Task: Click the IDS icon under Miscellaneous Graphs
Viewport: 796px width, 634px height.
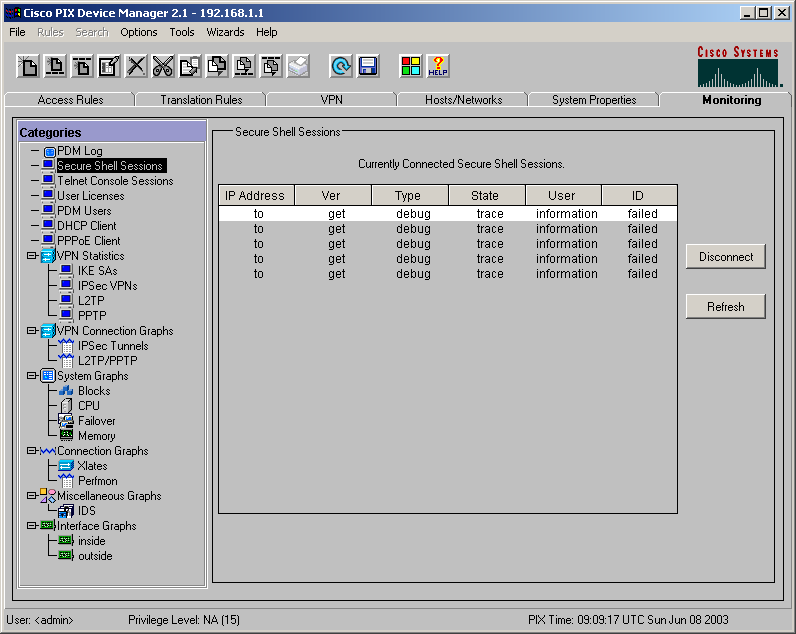Action: (x=66, y=511)
